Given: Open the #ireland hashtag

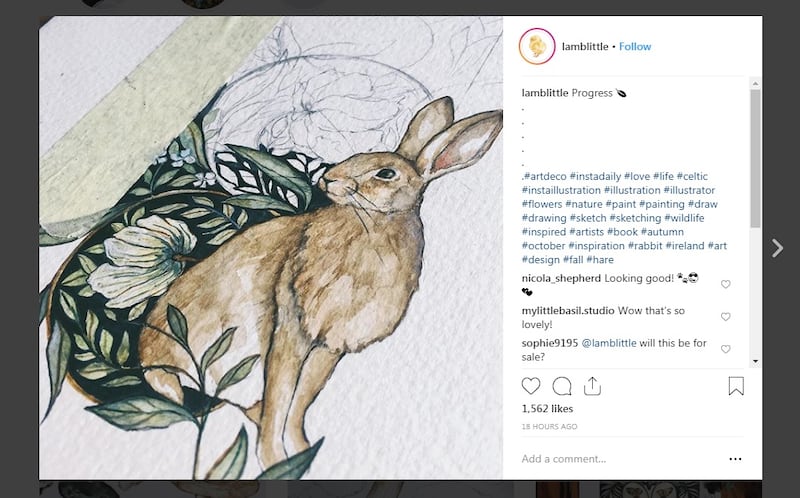Looking at the screenshot, I should pyautogui.click(x=685, y=245).
